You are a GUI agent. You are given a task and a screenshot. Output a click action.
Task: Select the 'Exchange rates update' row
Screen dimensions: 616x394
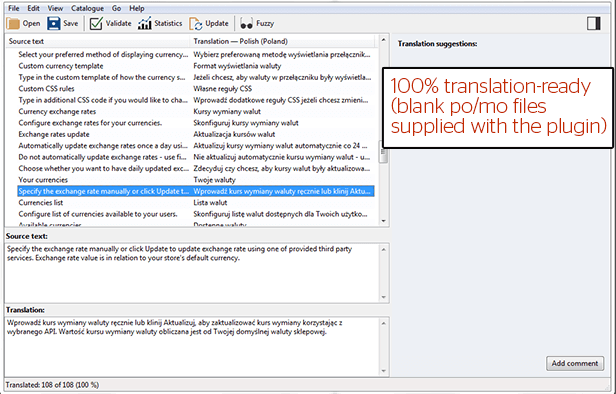coord(196,134)
